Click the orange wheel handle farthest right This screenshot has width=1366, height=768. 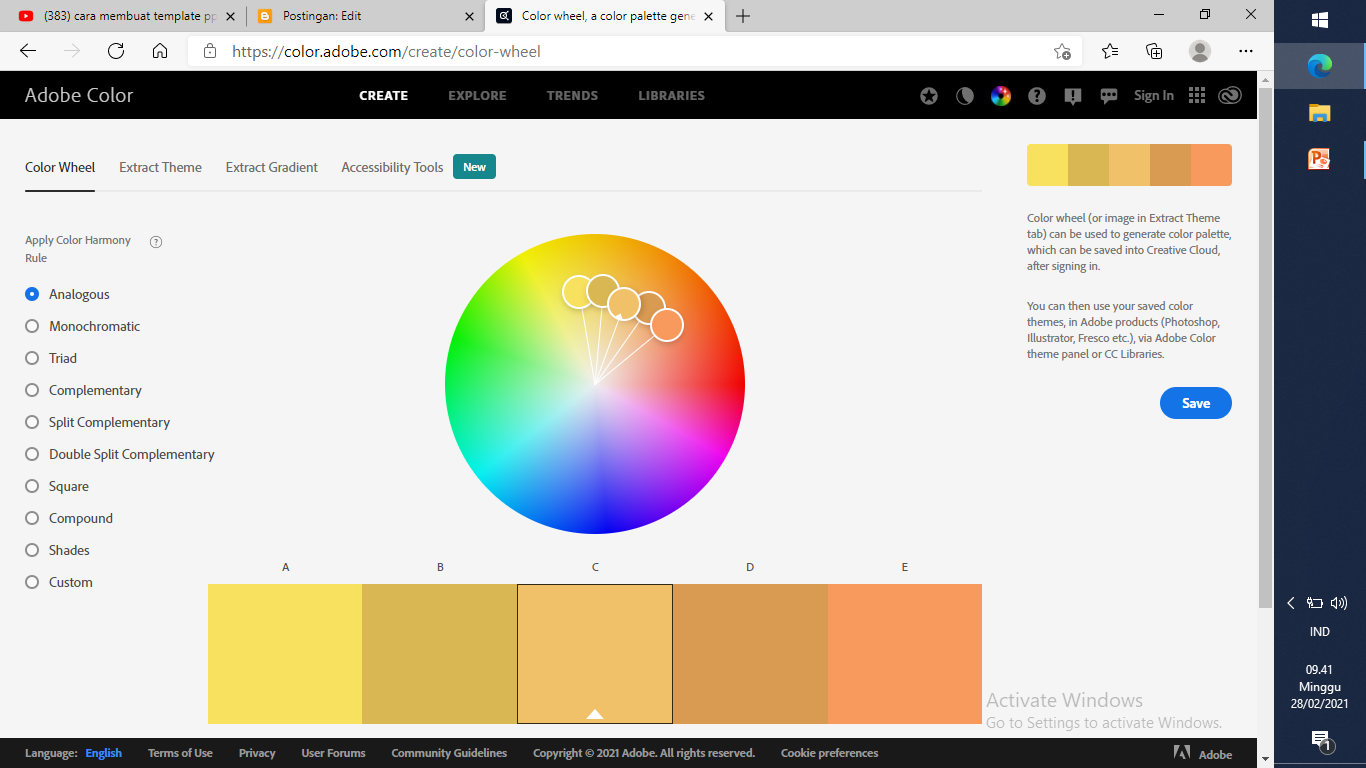[x=667, y=325]
